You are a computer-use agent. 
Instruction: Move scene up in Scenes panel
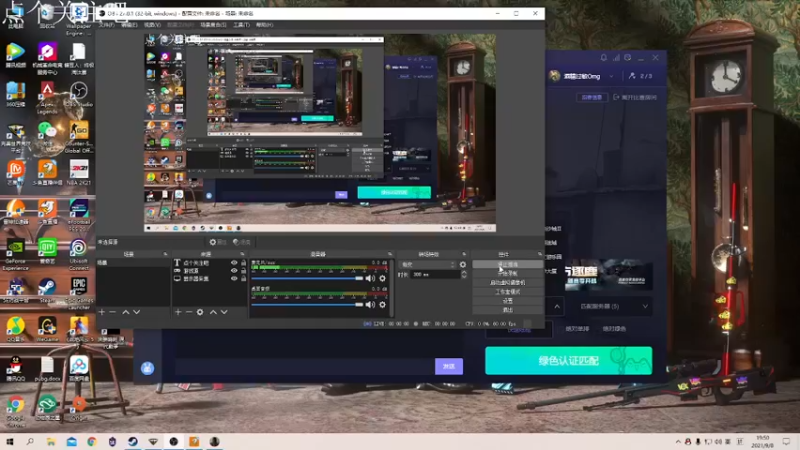coord(126,312)
